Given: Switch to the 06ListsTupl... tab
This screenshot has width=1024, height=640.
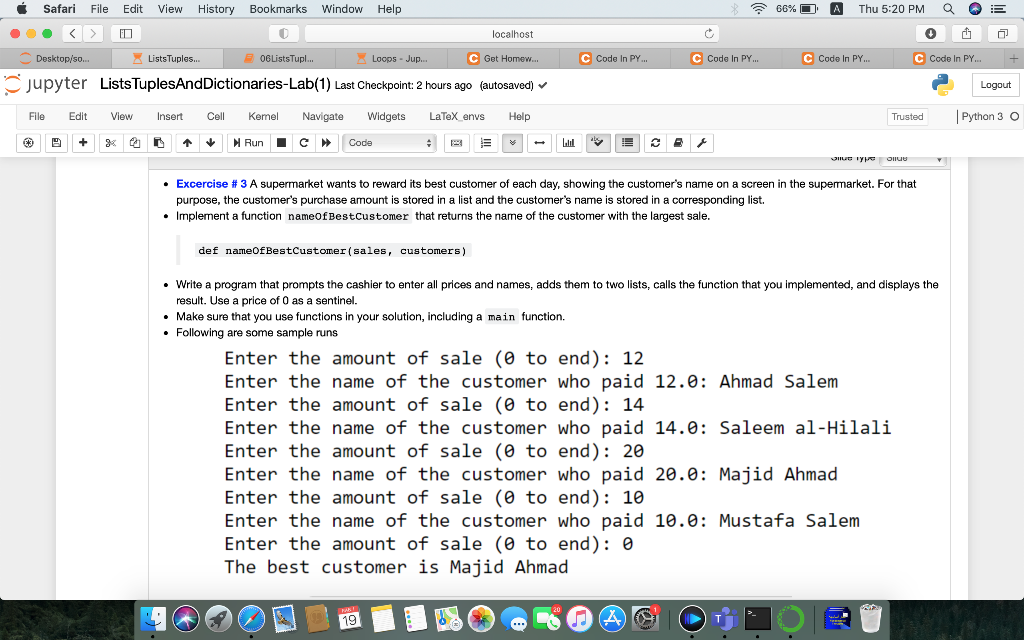Looking at the screenshot, I should pos(280,58).
